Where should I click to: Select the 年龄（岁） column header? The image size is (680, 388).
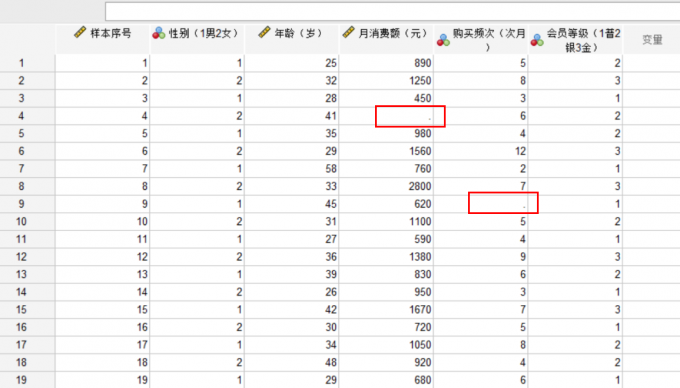(292, 39)
